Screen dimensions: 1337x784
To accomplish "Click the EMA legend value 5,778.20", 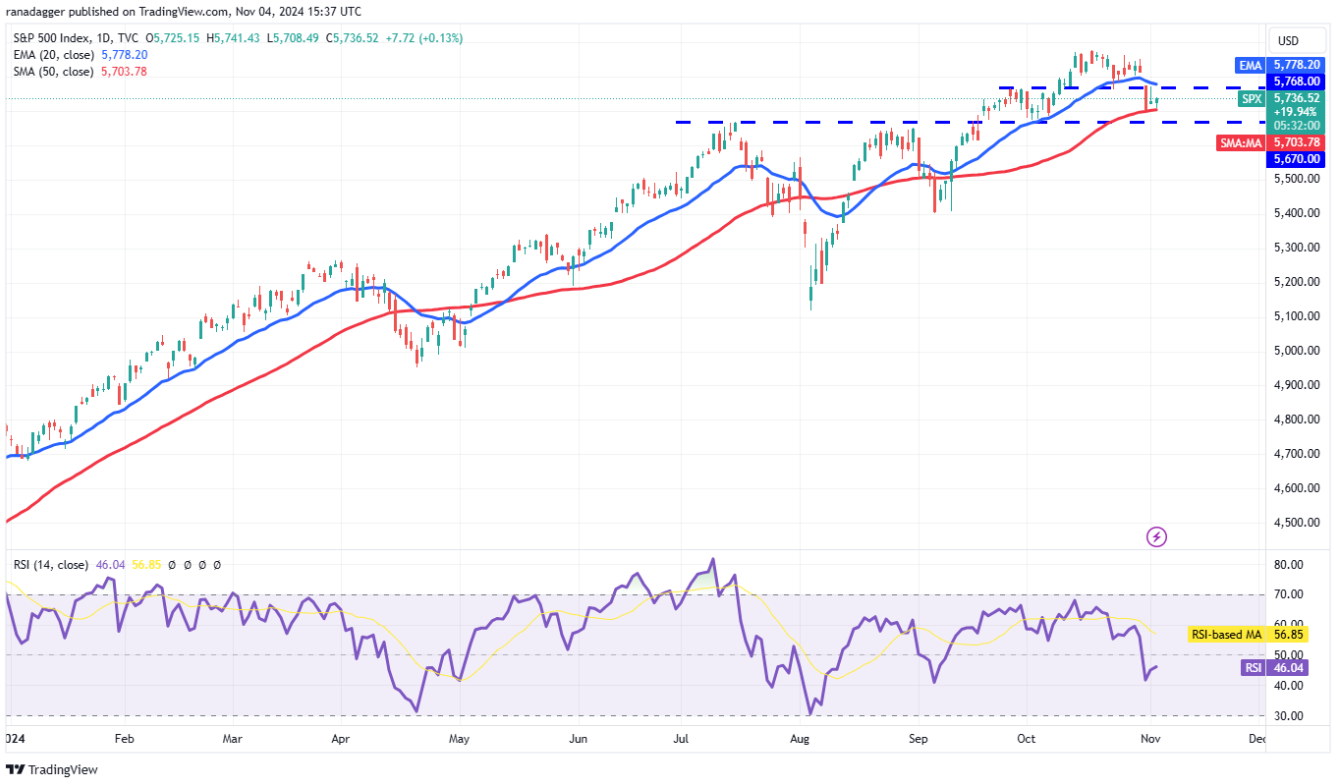I will 124,55.
